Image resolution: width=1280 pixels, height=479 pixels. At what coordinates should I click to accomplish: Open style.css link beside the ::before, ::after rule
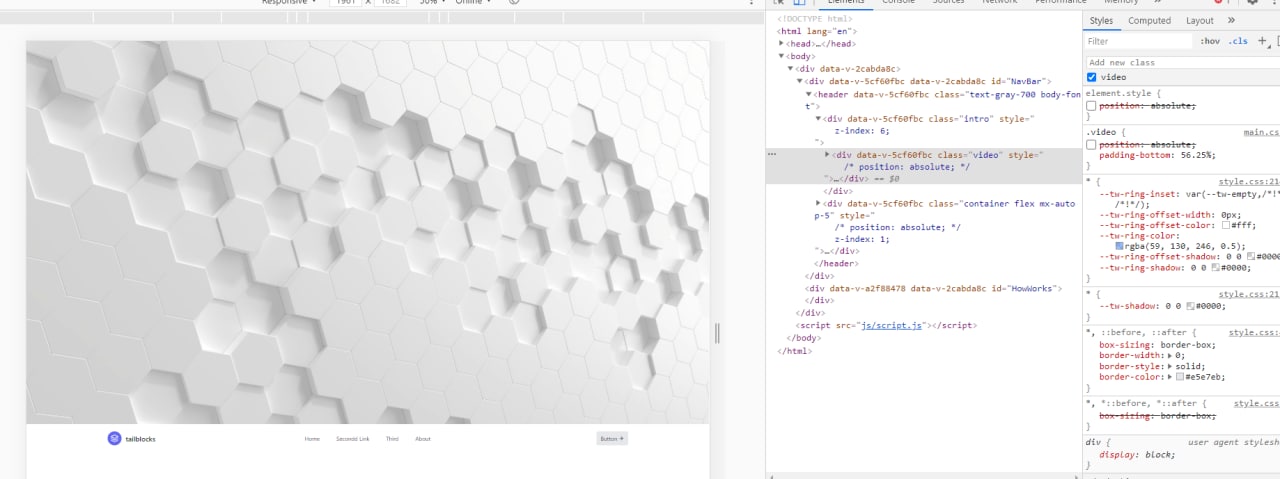tap(1254, 332)
